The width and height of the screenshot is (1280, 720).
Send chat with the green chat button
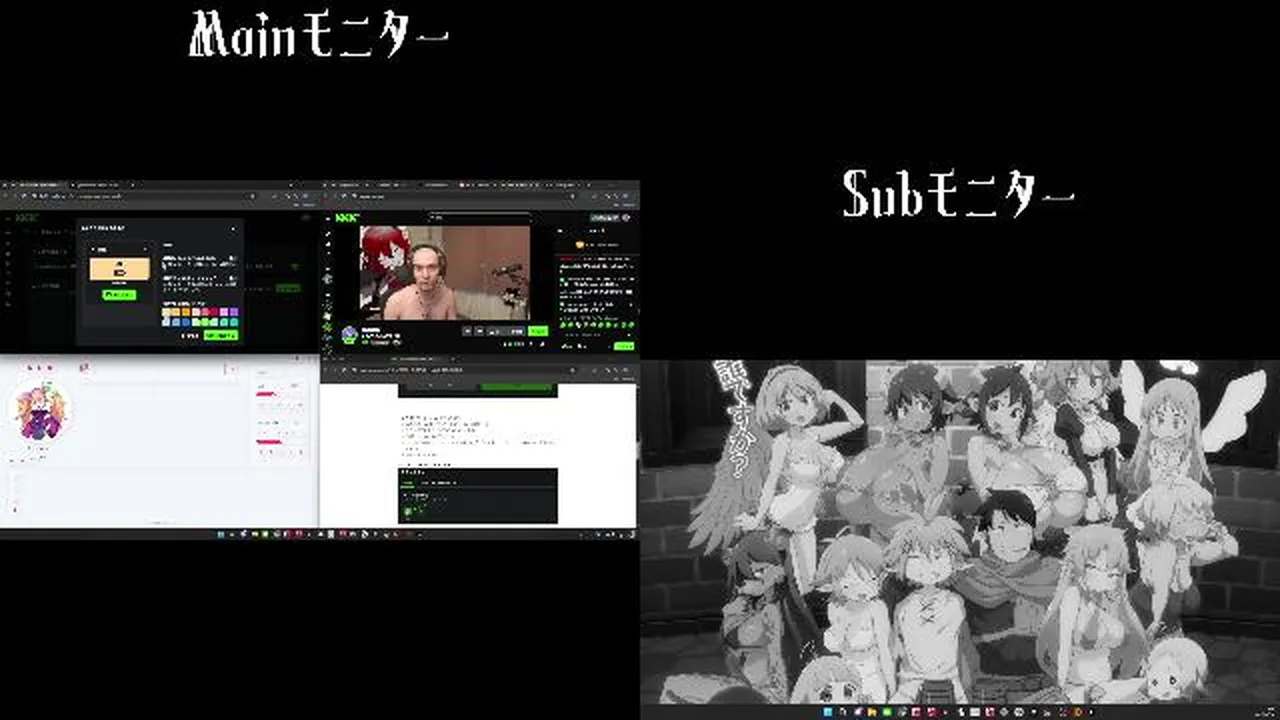tap(625, 346)
